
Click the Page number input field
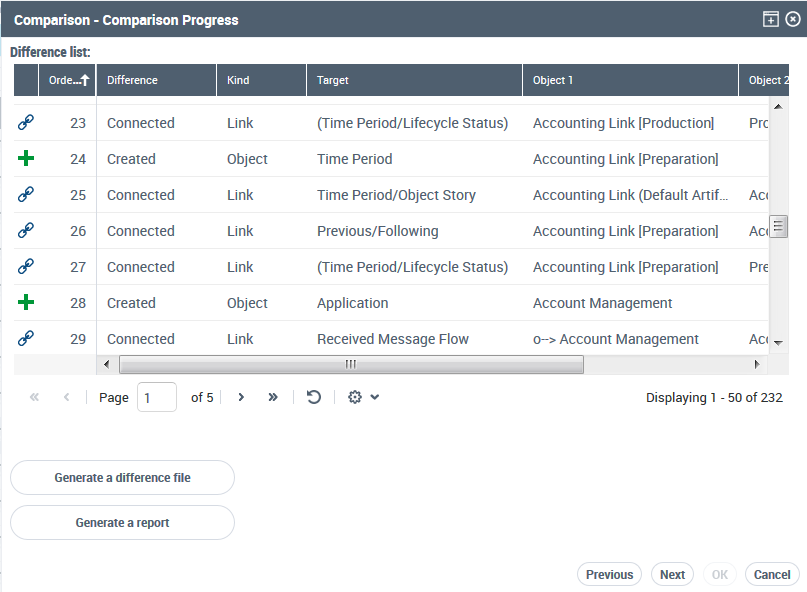157,397
